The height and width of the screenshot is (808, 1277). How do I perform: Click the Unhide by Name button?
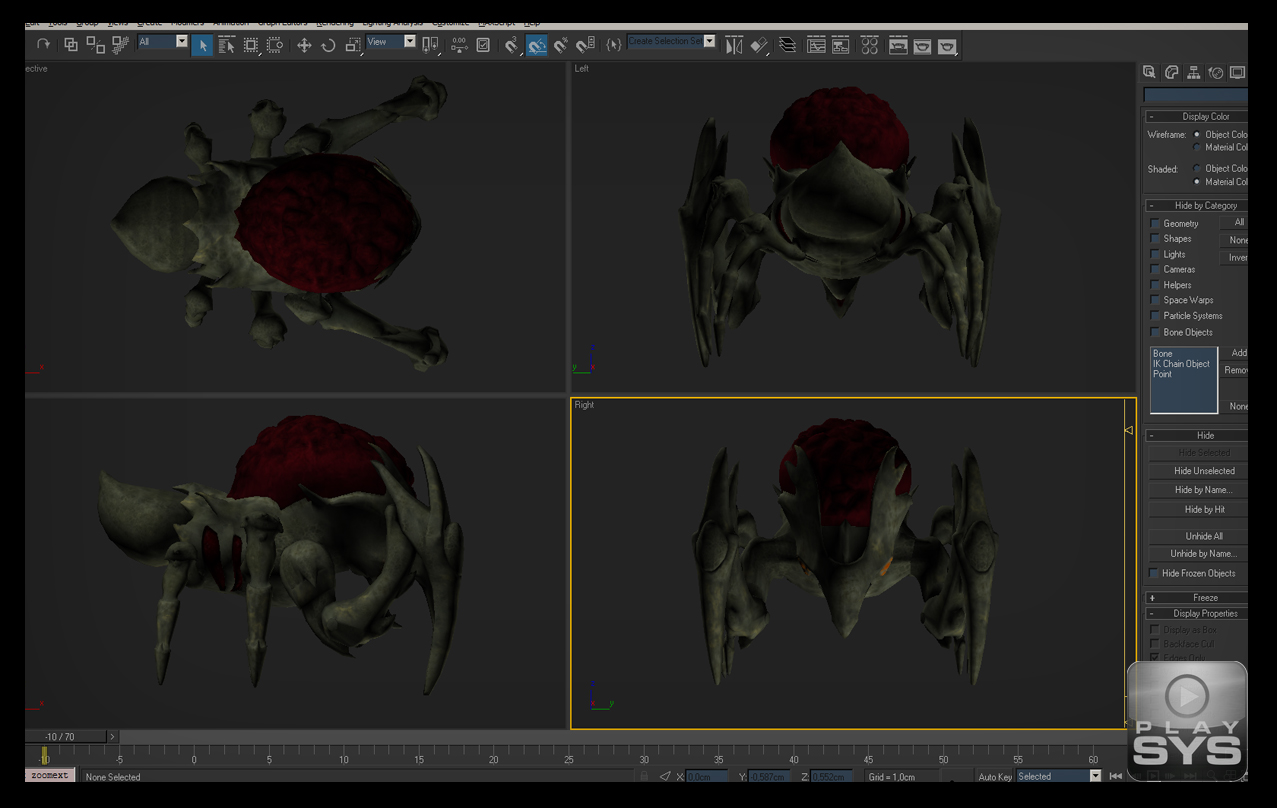pos(1204,554)
